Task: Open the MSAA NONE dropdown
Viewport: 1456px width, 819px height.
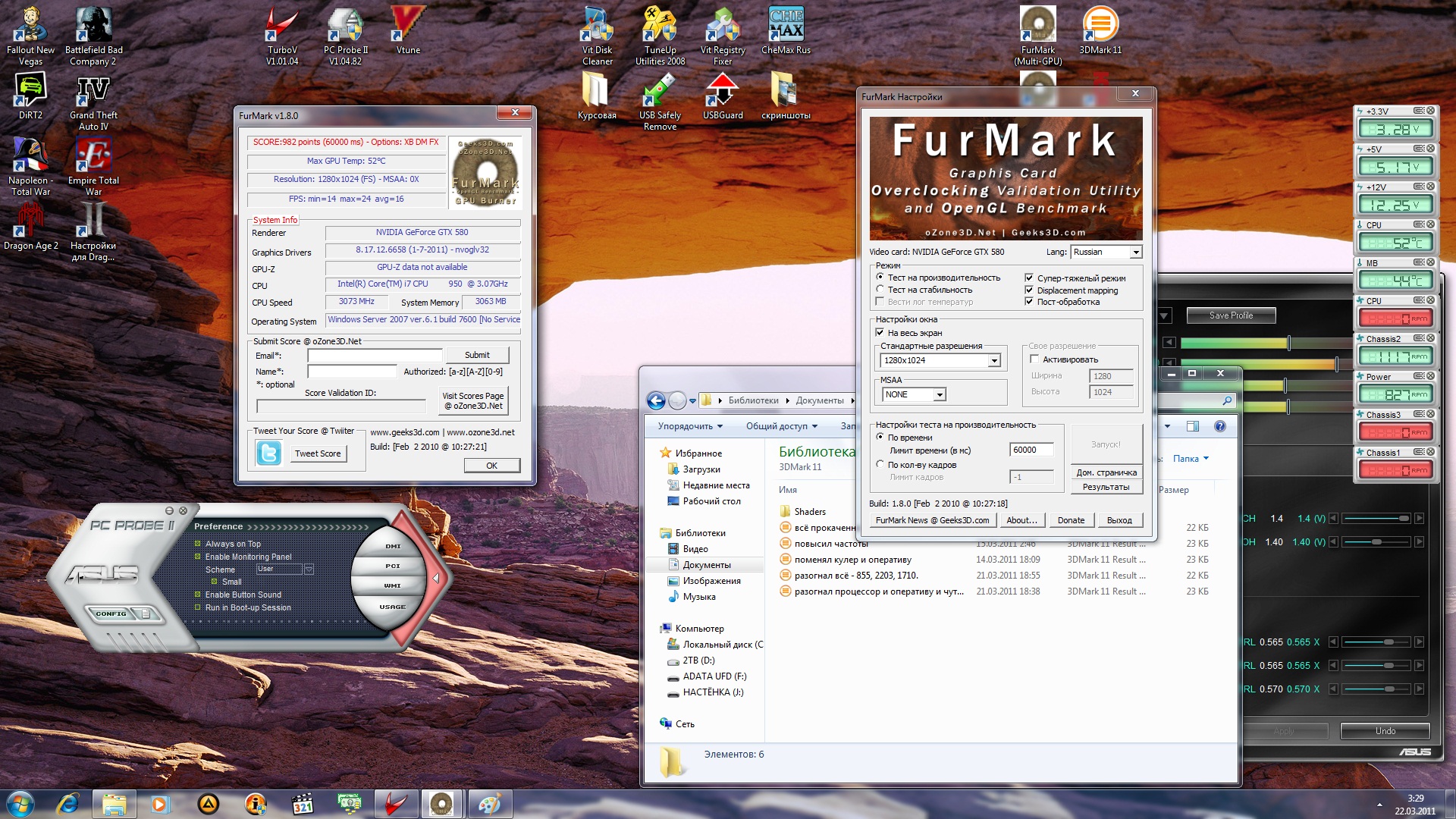Action: 939,395
